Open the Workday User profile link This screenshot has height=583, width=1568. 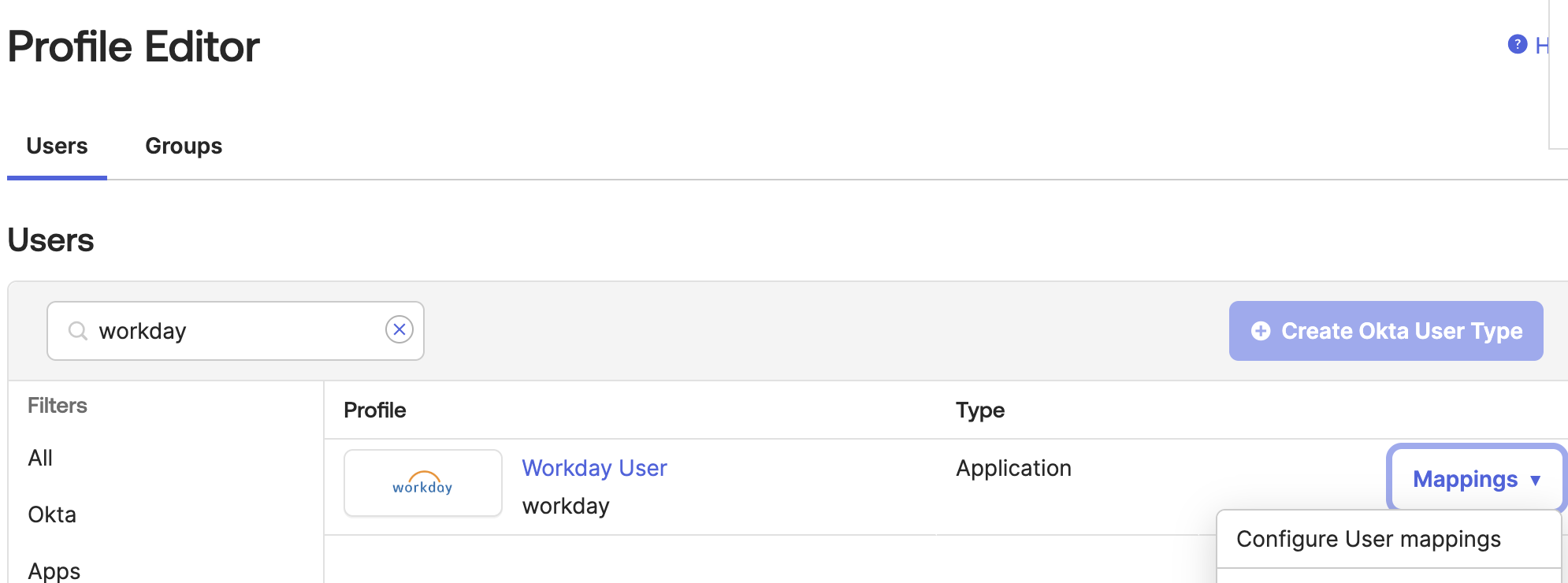(x=594, y=468)
